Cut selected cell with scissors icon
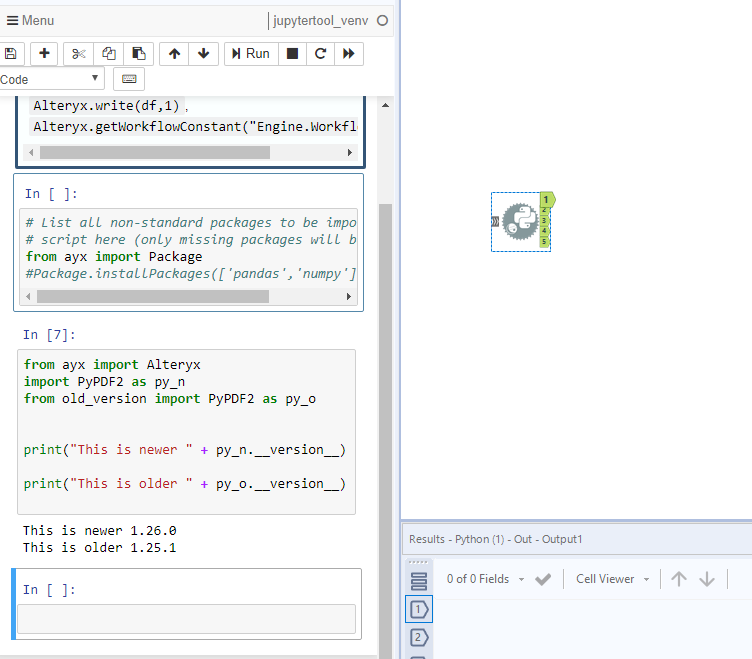 click(81, 54)
